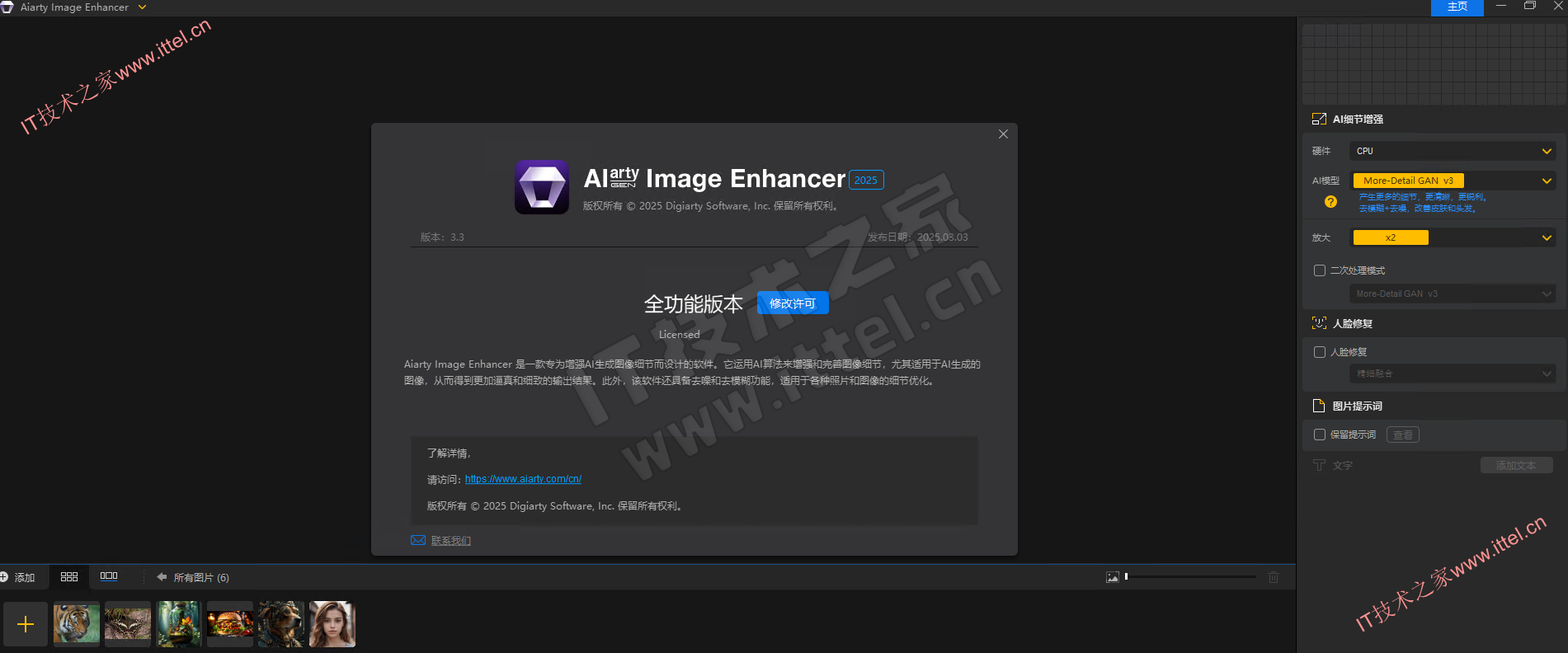
Task: Enable the 二次处理模式 checkbox
Action: click(x=1320, y=270)
